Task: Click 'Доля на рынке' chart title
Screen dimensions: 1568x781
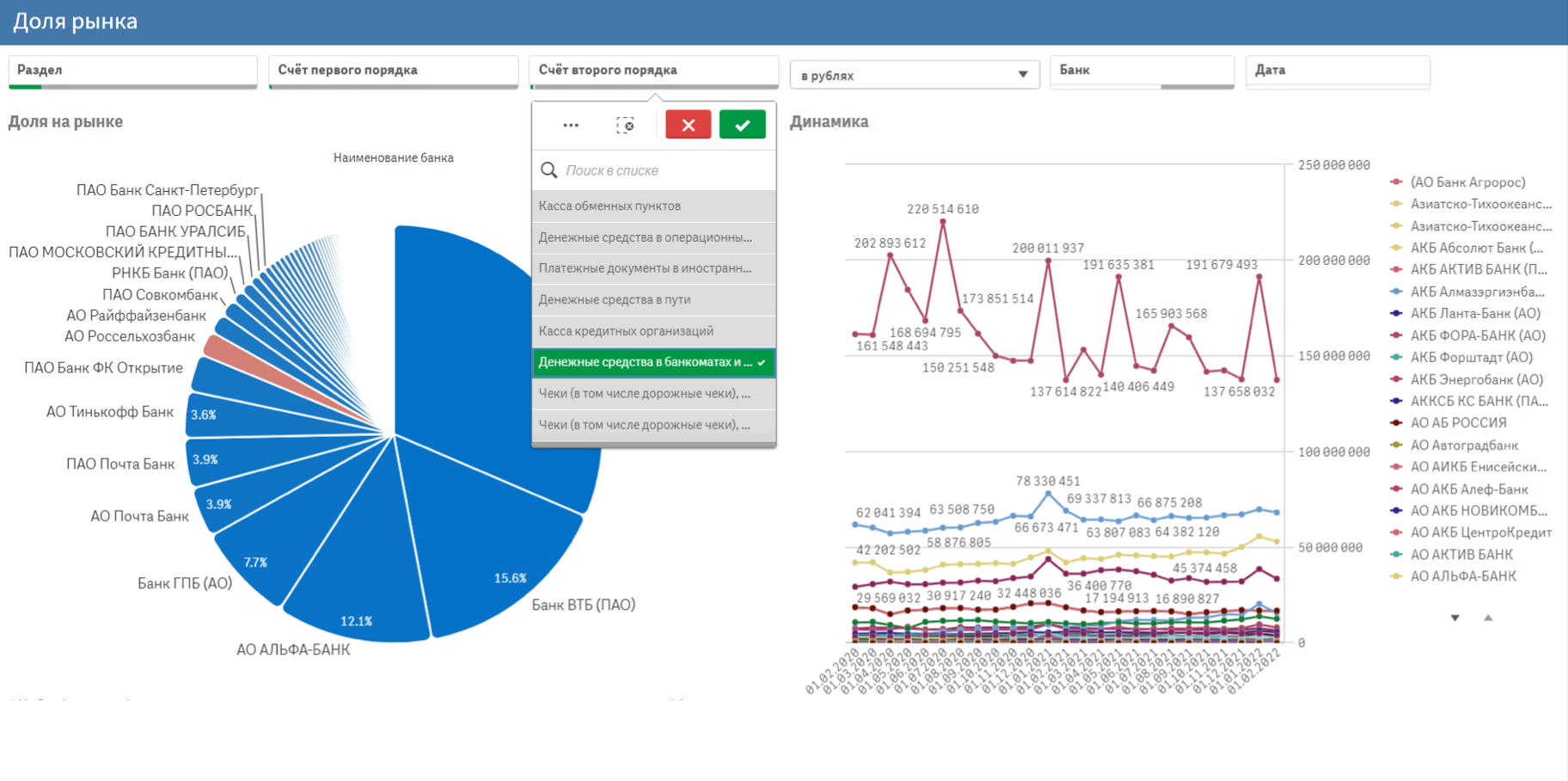Action: [x=65, y=121]
